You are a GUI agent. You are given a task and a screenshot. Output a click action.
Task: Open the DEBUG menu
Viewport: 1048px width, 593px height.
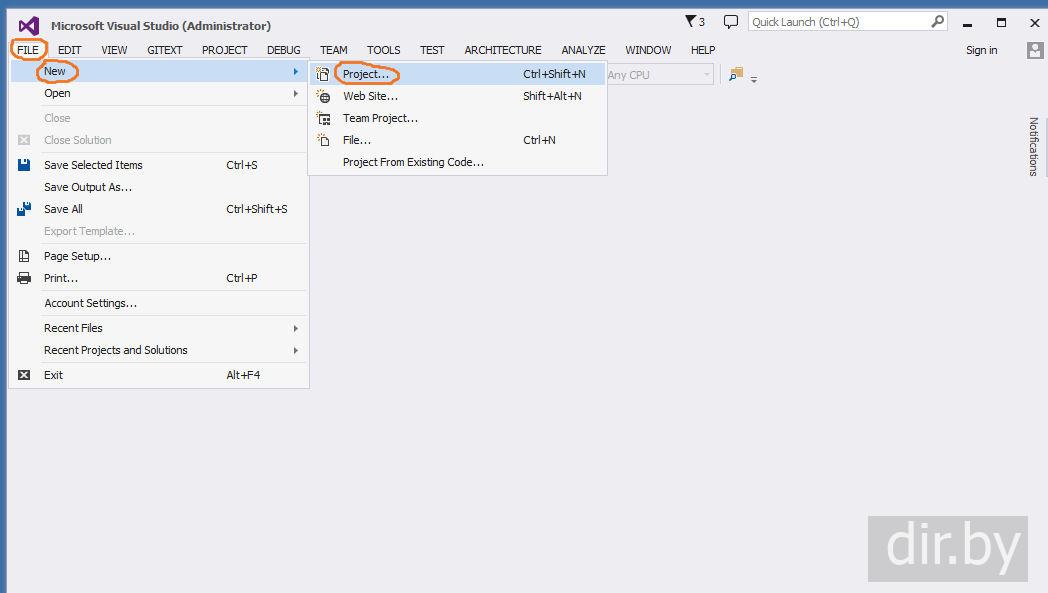(x=283, y=50)
